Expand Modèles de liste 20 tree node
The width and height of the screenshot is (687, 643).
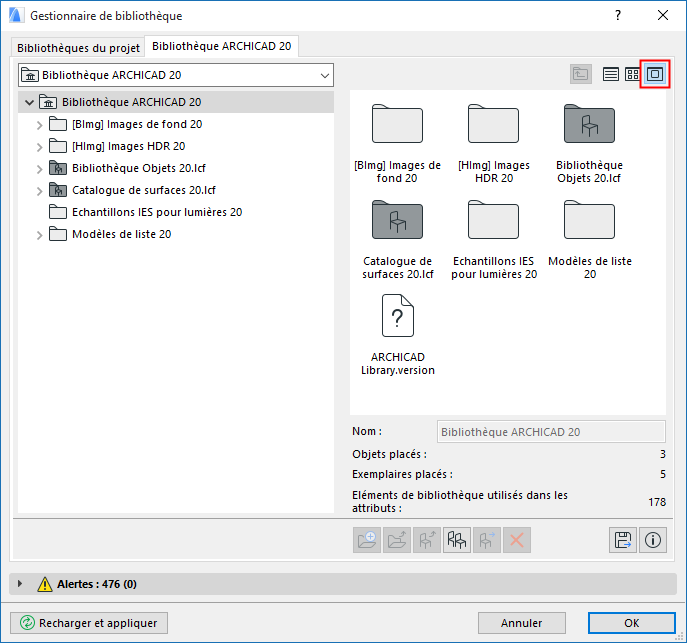(x=39, y=235)
